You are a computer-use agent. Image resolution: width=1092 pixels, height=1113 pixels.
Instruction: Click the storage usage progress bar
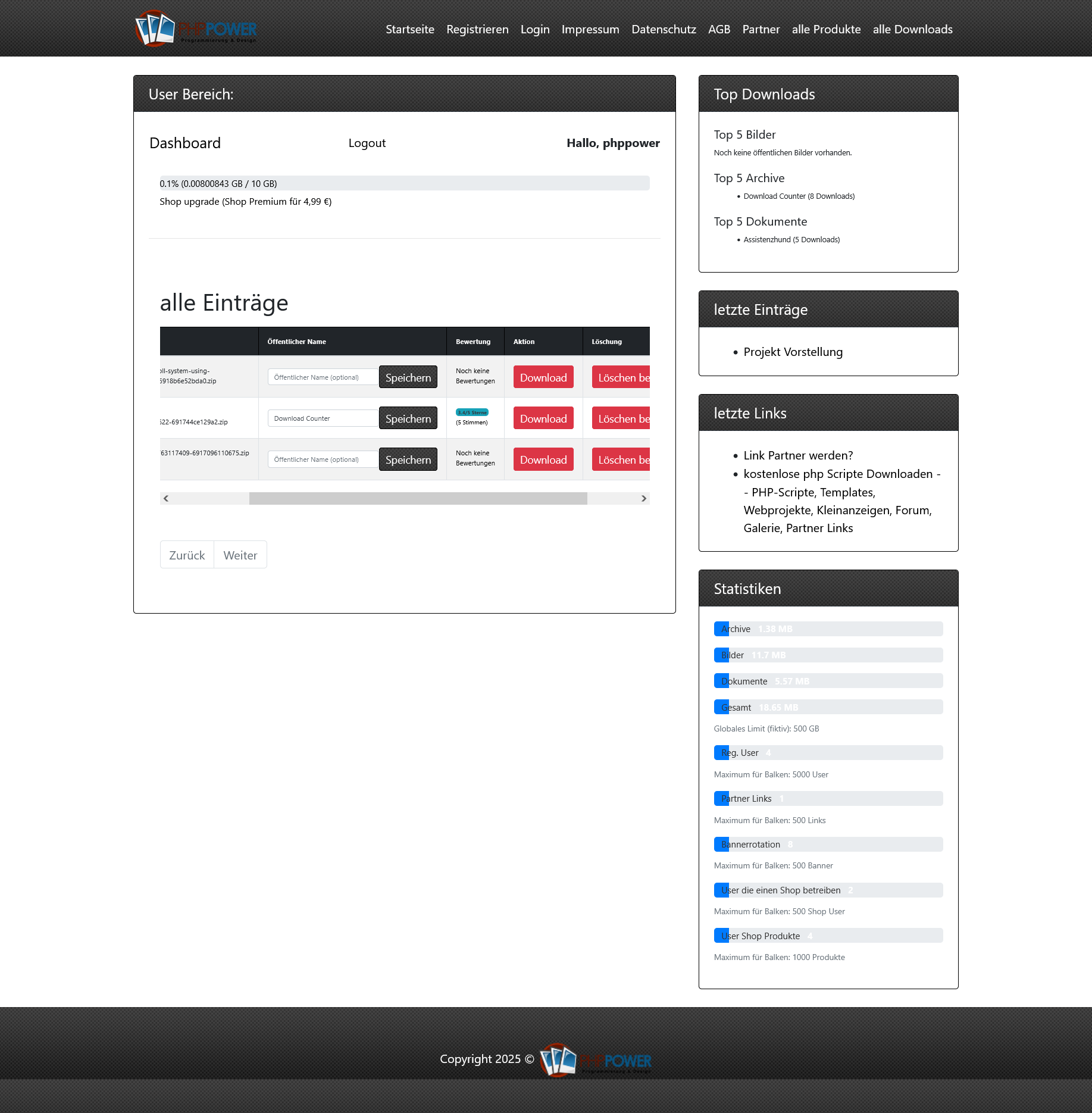404,183
